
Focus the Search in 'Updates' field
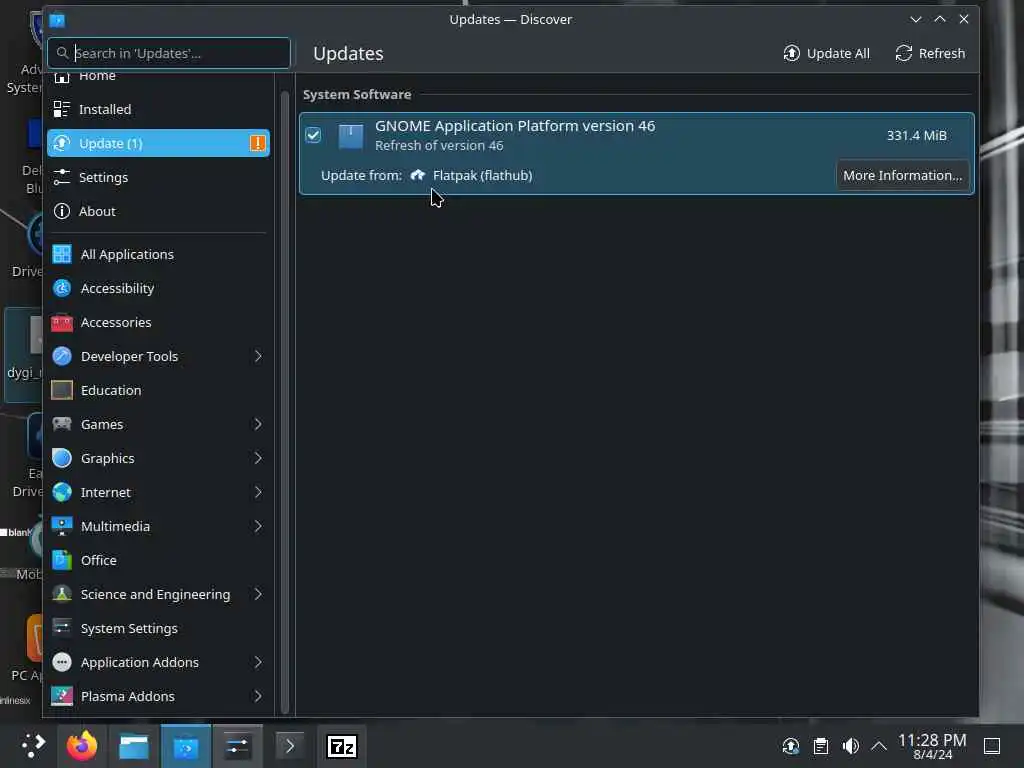tap(169, 53)
